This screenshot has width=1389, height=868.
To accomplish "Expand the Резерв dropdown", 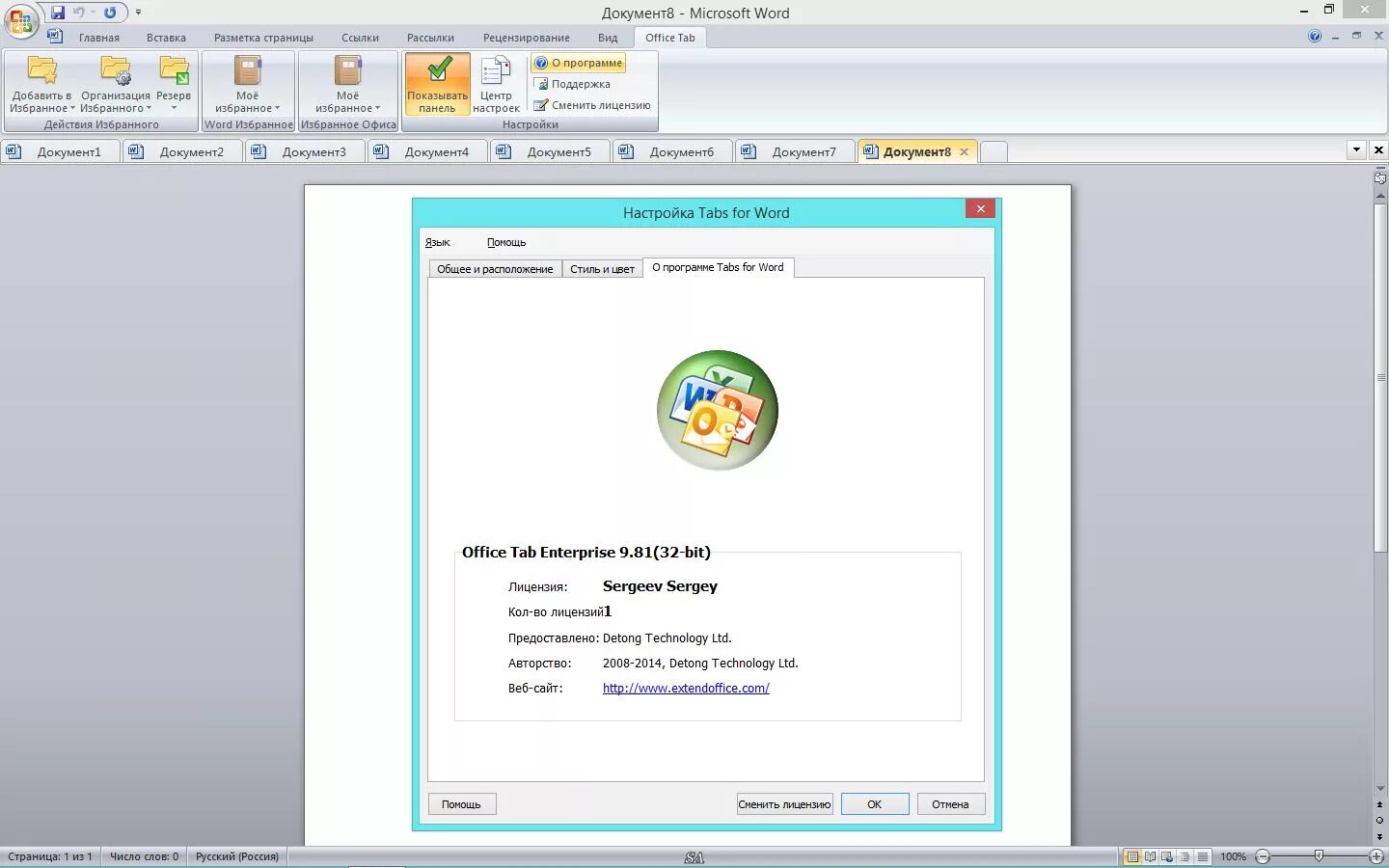I will (174, 84).
